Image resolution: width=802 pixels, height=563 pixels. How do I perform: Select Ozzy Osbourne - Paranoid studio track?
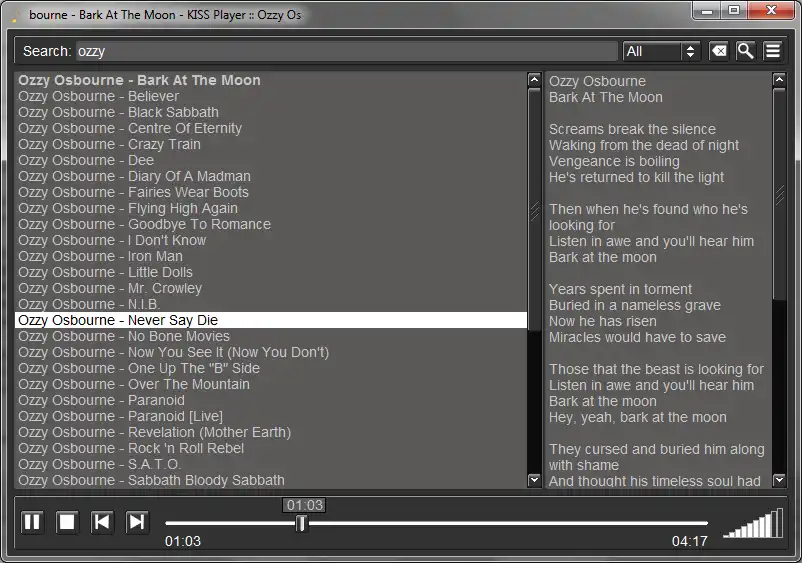pos(271,400)
